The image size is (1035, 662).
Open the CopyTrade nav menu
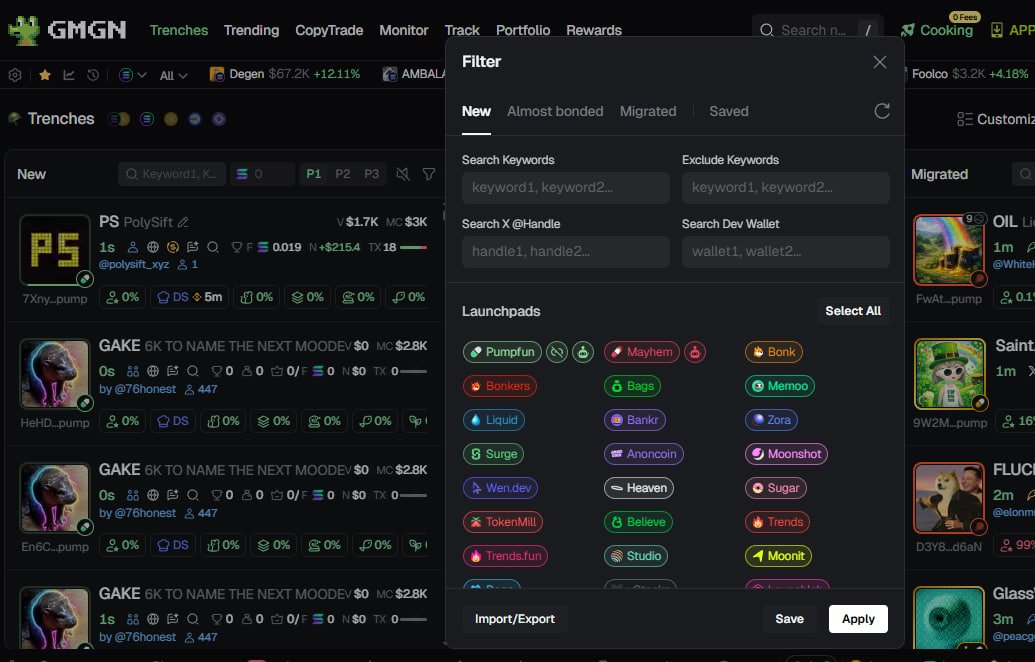coord(329,30)
